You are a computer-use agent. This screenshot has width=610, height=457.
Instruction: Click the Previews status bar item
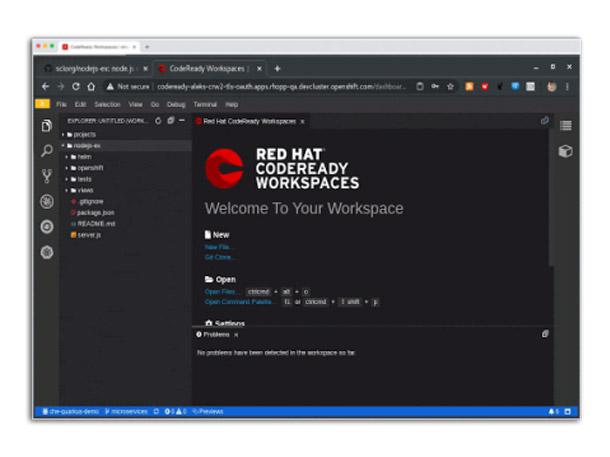pos(209,411)
